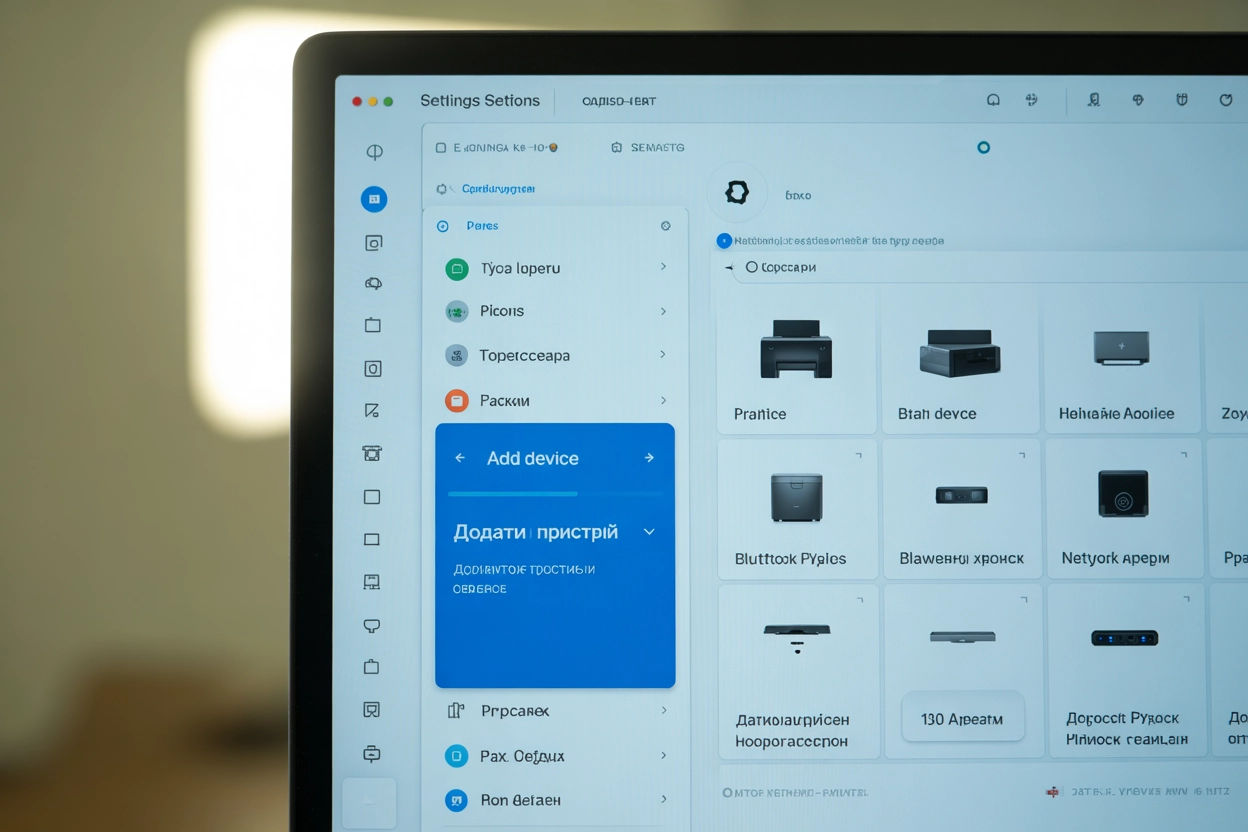Select the Hehiaйe Aoolice device card
This screenshot has width=1248, height=832.
pos(1122,361)
